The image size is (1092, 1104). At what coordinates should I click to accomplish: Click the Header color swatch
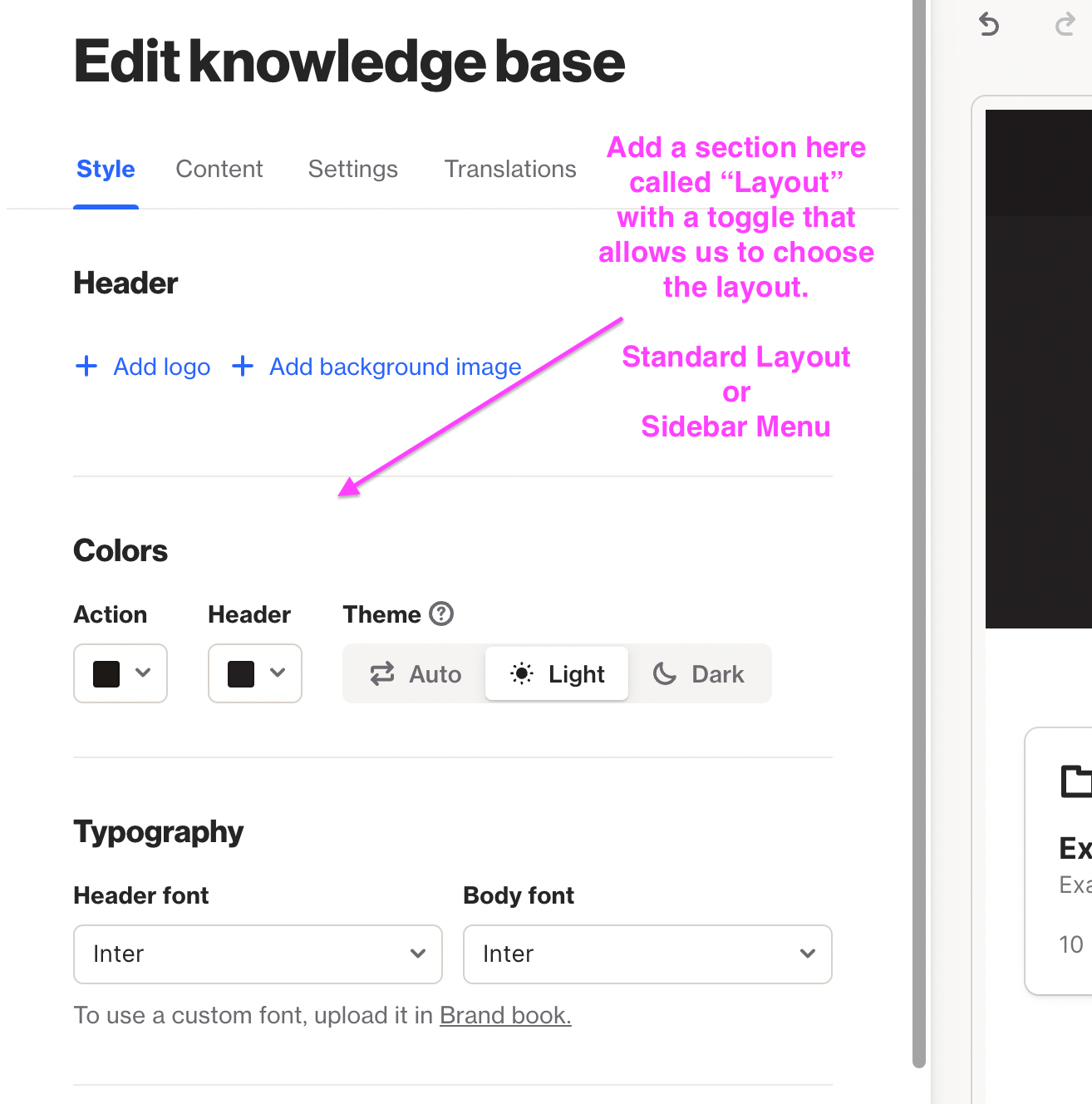pyautogui.click(x=242, y=673)
